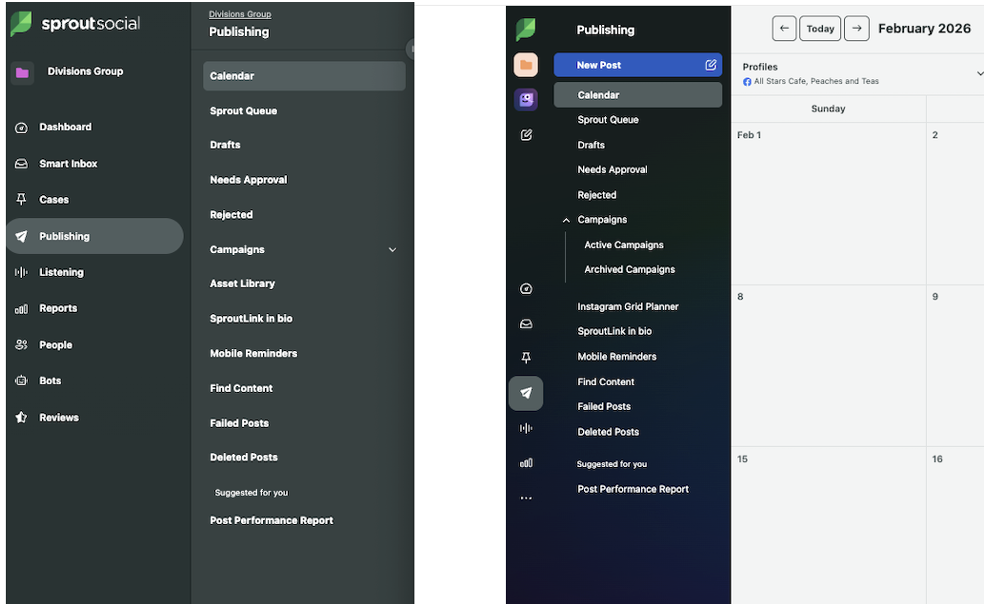Image resolution: width=990 pixels, height=604 pixels.
Task: Open the Smart Inbox envelope icon
Action: [527, 323]
